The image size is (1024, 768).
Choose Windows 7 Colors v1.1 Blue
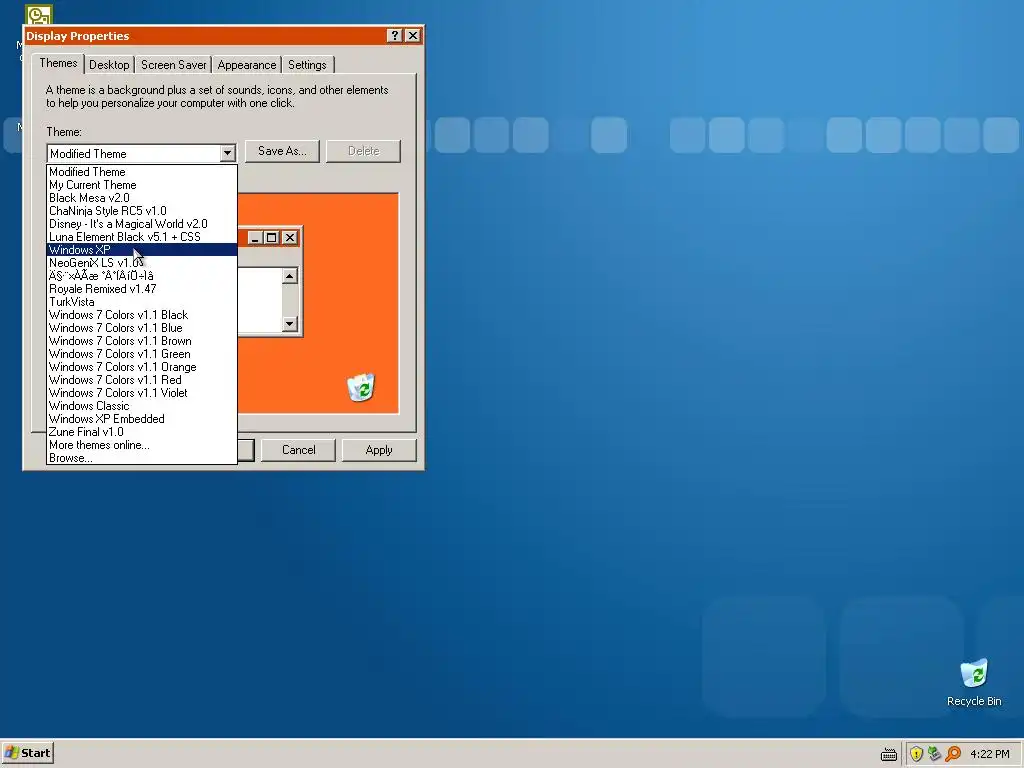pyautogui.click(x=142, y=328)
